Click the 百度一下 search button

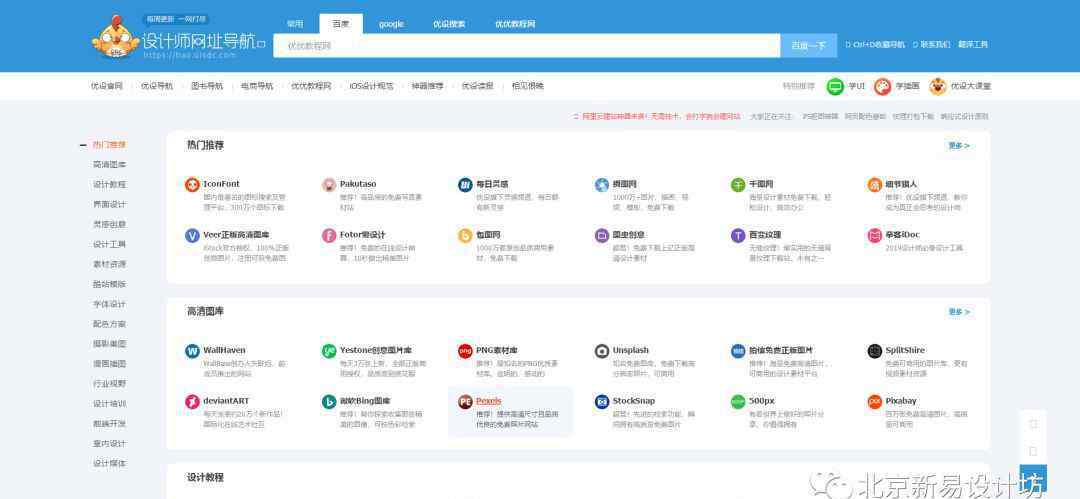809,45
